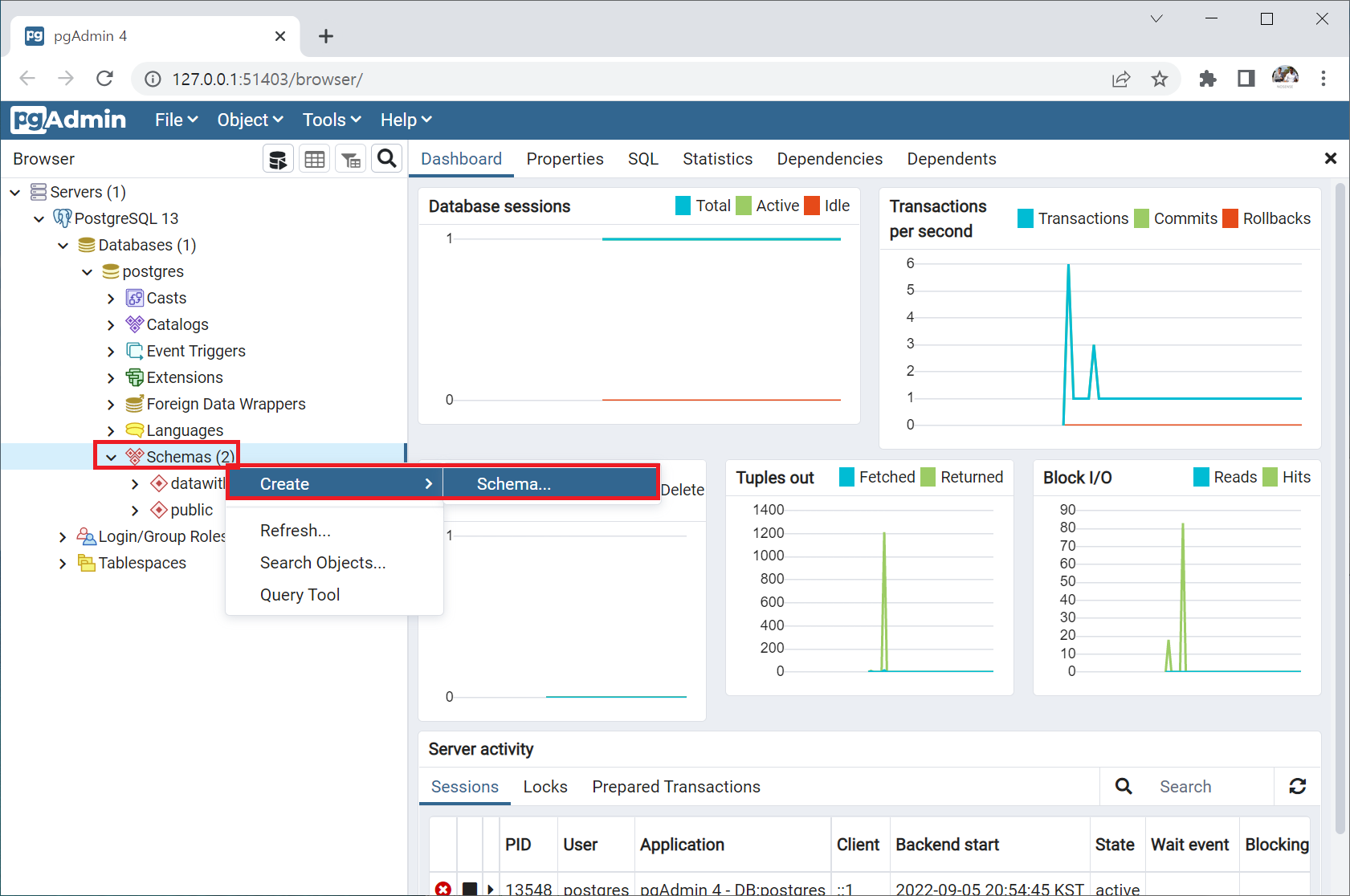The height and width of the screenshot is (896, 1350).
Task: Expand the public schema node
Action: (x=135, y=510)
